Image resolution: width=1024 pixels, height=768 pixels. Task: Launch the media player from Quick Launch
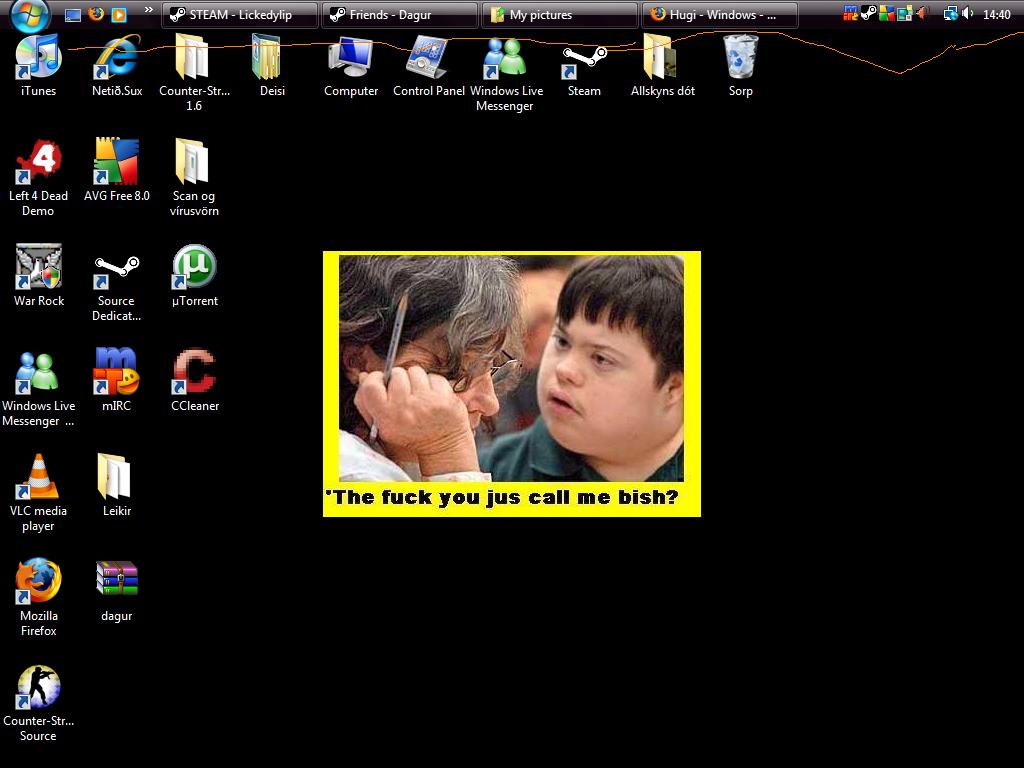click(119, 14)
